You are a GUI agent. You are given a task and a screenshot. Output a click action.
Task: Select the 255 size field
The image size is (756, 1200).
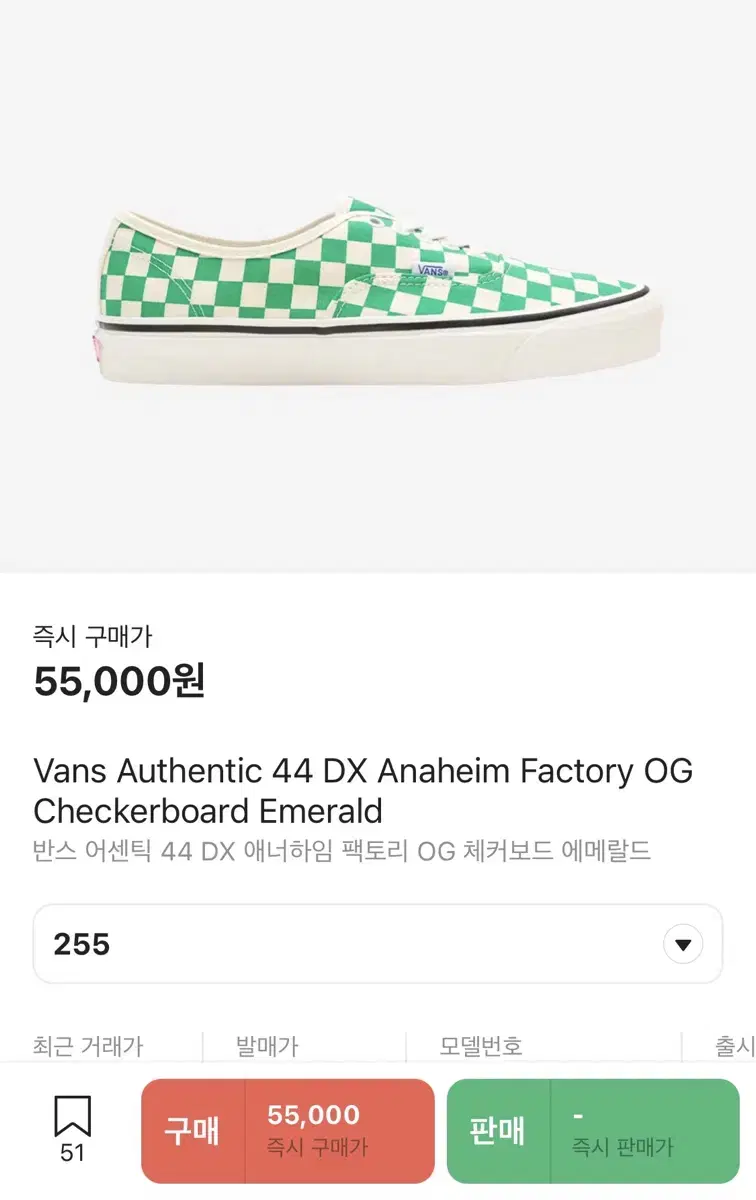[378, 944]
